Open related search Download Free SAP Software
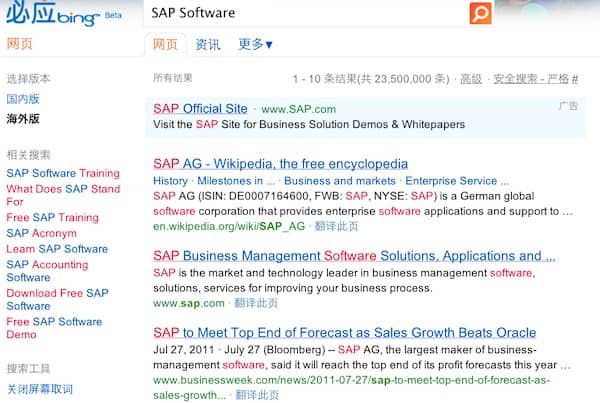Viewport: 600px width, 403px height. 57,299
